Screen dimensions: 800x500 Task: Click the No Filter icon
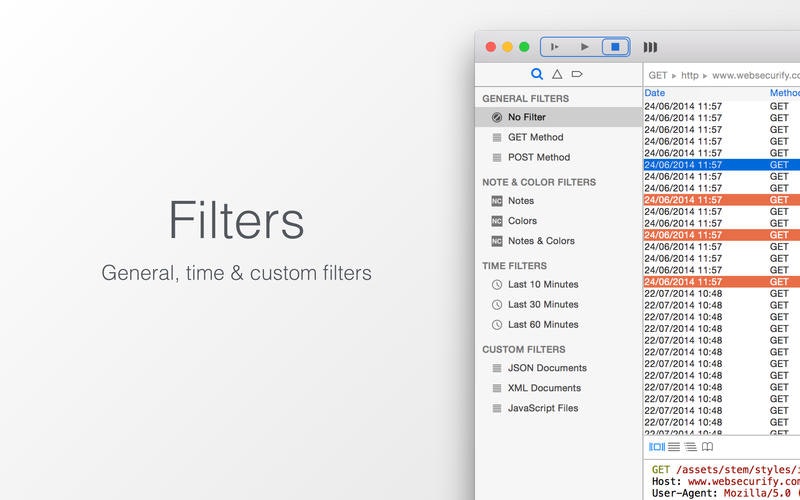[496, 117]
